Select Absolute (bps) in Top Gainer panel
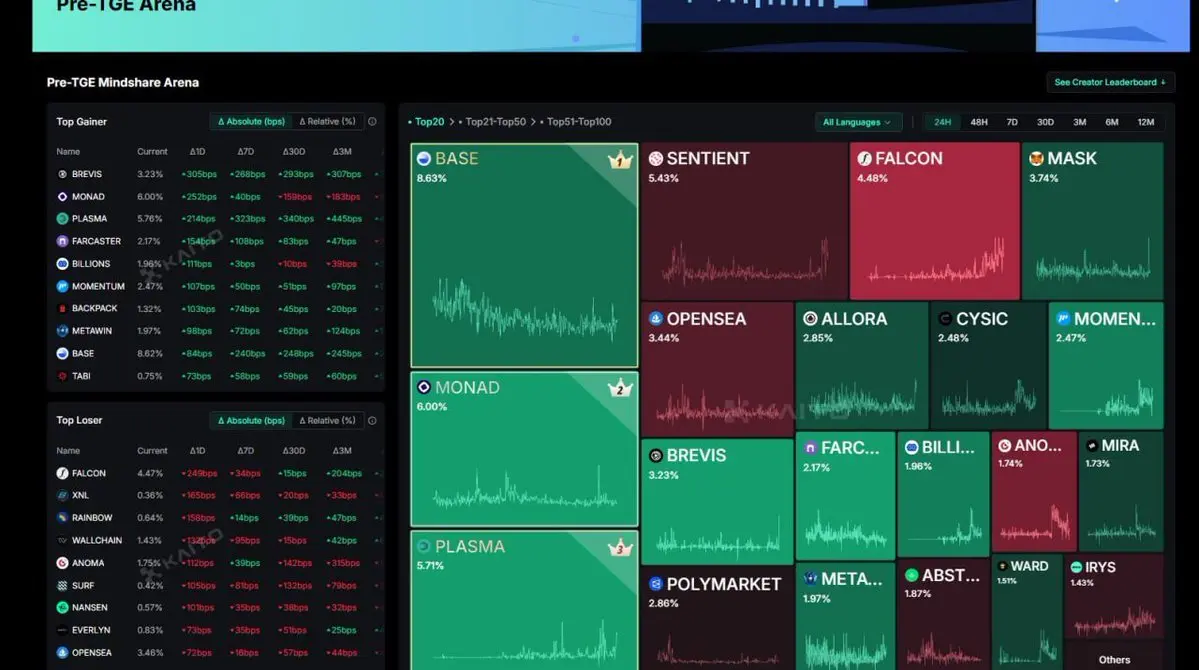This screenshot has height=670, width=1199. (x=252, y=122)
